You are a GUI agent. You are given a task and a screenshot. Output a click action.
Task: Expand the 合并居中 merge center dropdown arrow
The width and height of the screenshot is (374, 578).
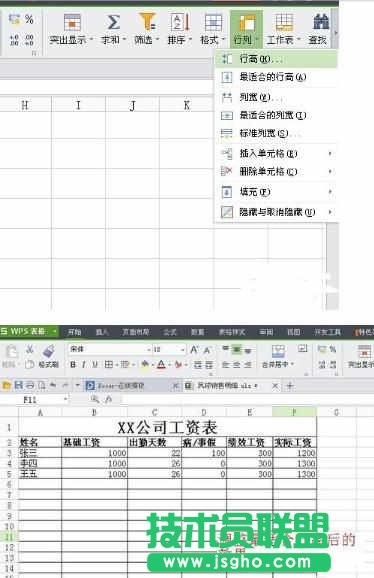click(x=292, y=365)
